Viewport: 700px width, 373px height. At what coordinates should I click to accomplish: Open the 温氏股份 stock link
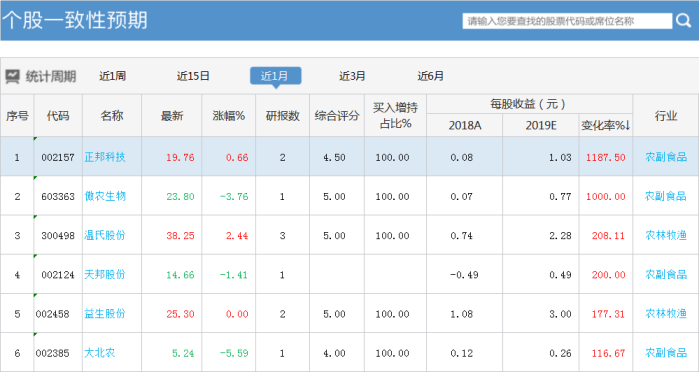105,236
